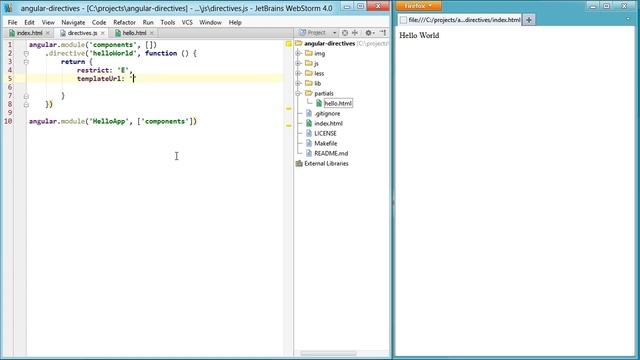Collapse code fold marker on line 3
The width and height of the screenshot is (640, 360).
pos(26,62)
